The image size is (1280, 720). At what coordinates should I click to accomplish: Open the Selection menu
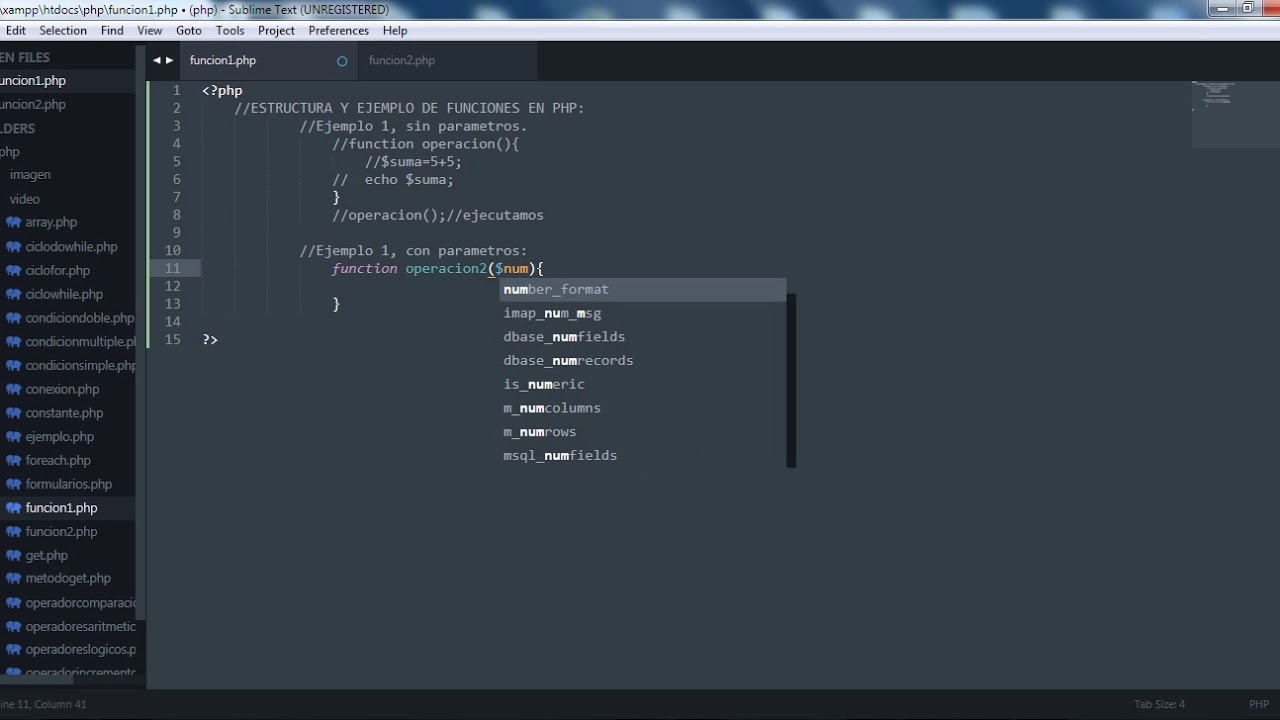tap(63, 30)
